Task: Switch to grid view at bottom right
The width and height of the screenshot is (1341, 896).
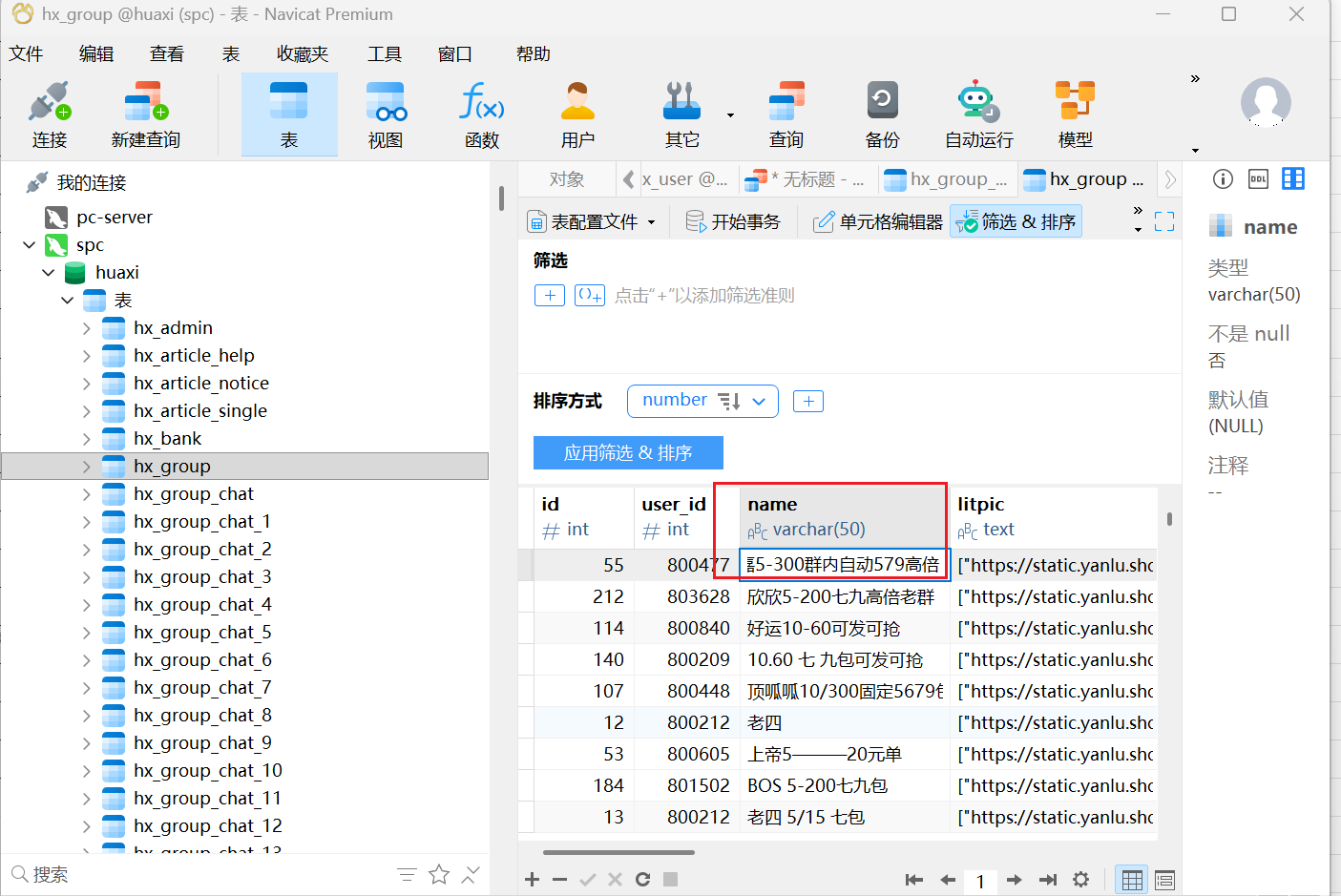Action: point(1132,880)
